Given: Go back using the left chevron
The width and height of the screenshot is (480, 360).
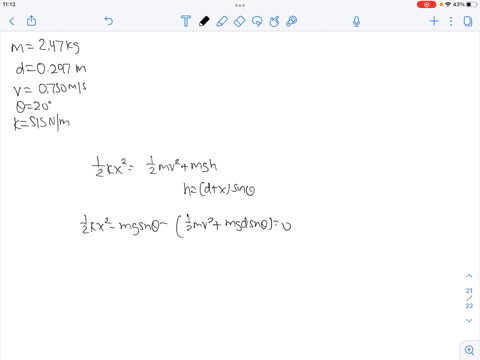Looking at the screenshot, I should [12, 22].
